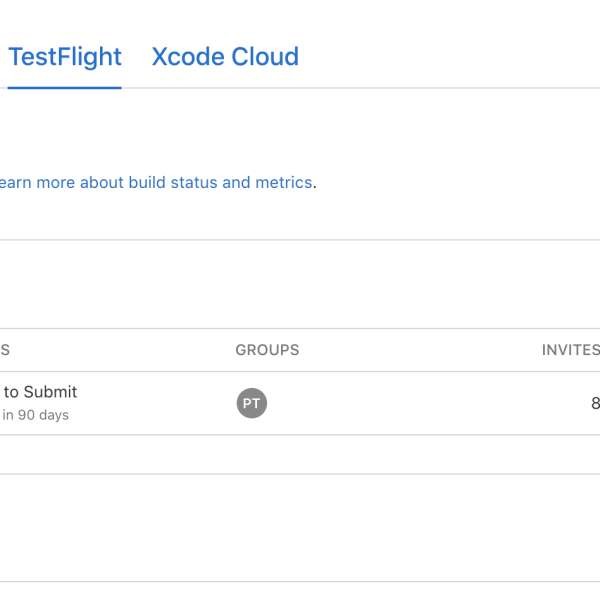
Task: Click the empty section above the table headers
Action: (300, 284)
